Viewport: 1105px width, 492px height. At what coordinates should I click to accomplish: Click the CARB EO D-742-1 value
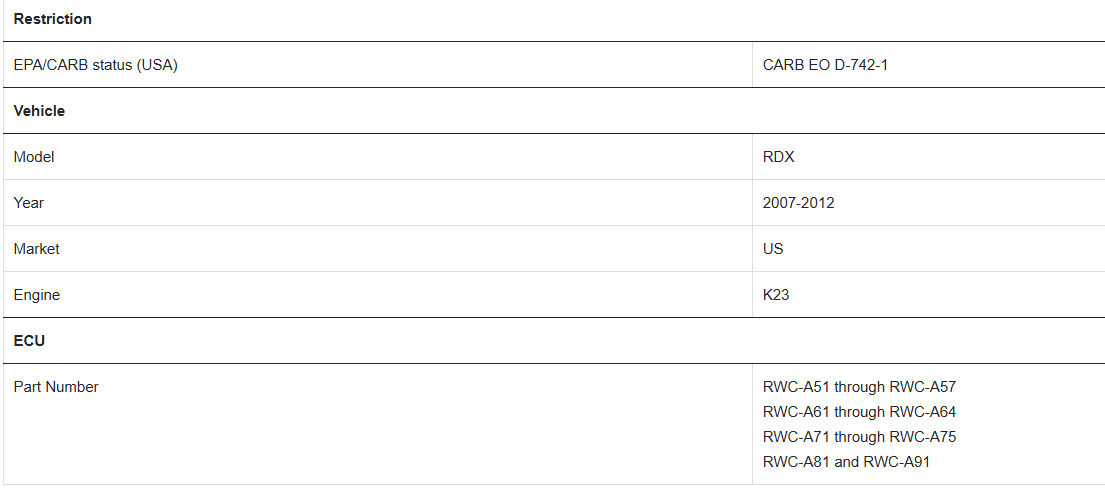[825, 65]
